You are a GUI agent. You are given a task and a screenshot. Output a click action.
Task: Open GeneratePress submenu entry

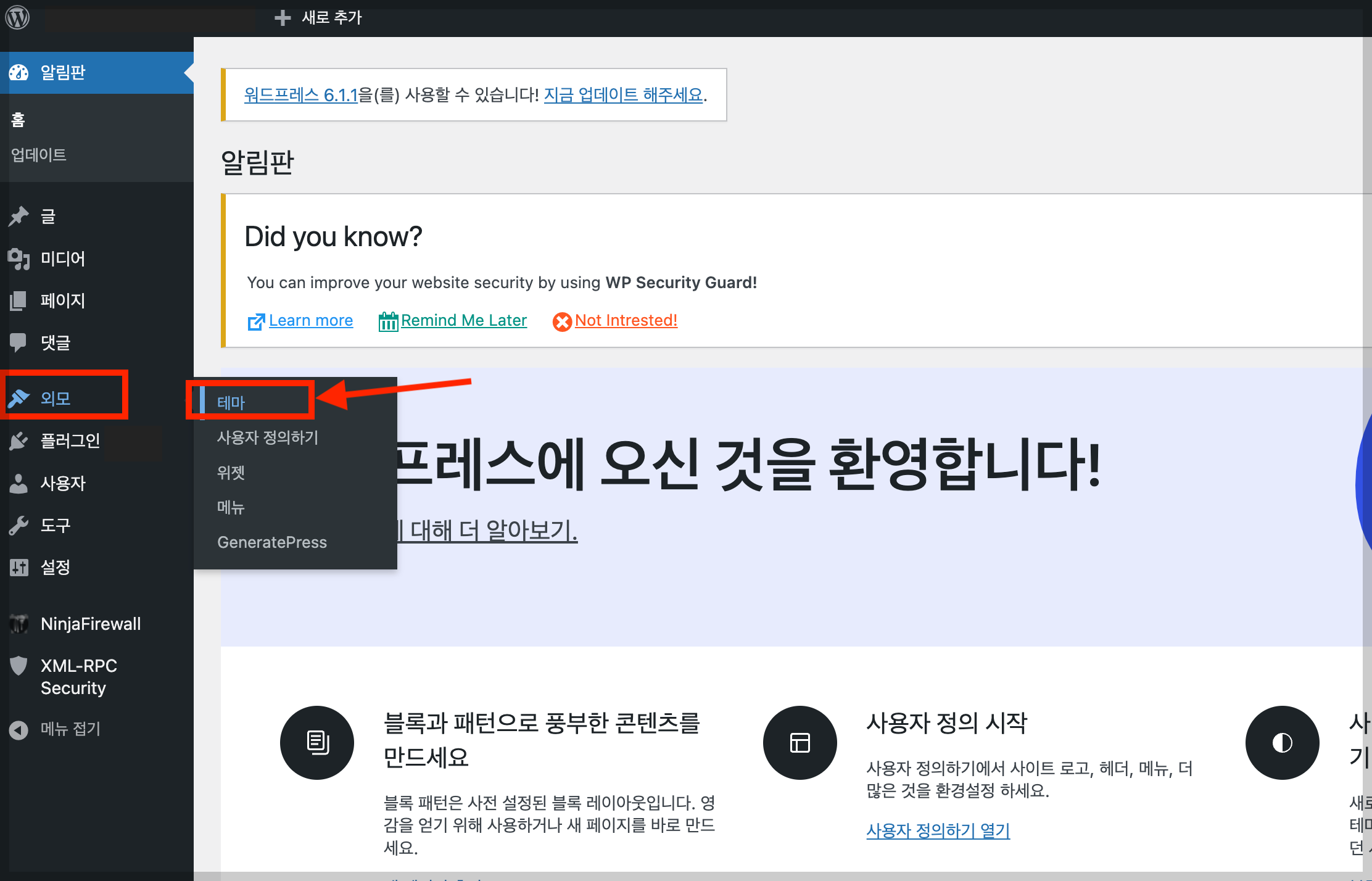(272, 542)
